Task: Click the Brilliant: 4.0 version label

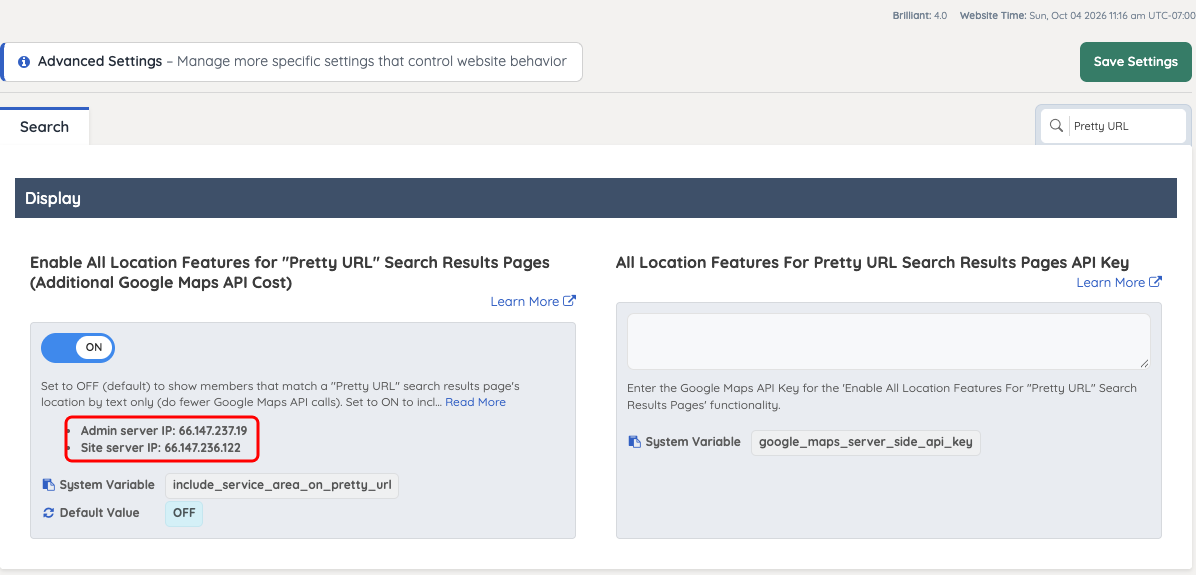Action: (920, 15)
